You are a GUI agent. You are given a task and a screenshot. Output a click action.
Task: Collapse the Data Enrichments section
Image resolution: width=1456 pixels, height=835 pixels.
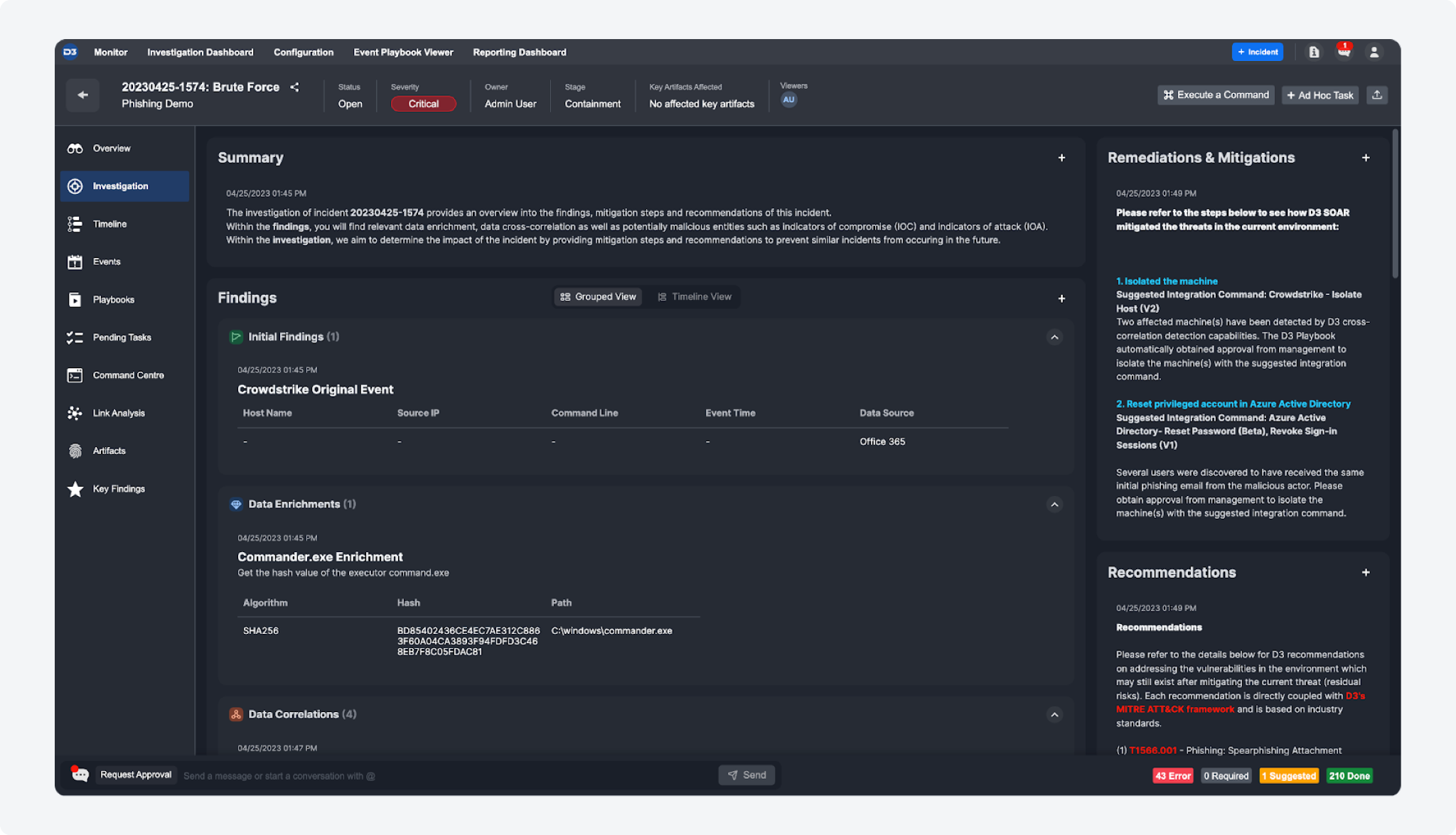(1054, 505)
